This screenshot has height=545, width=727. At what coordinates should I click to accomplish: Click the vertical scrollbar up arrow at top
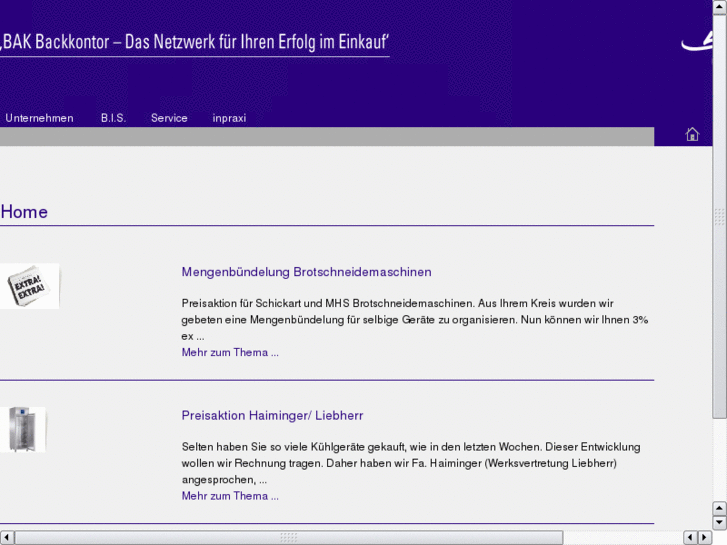pos(719,7)
